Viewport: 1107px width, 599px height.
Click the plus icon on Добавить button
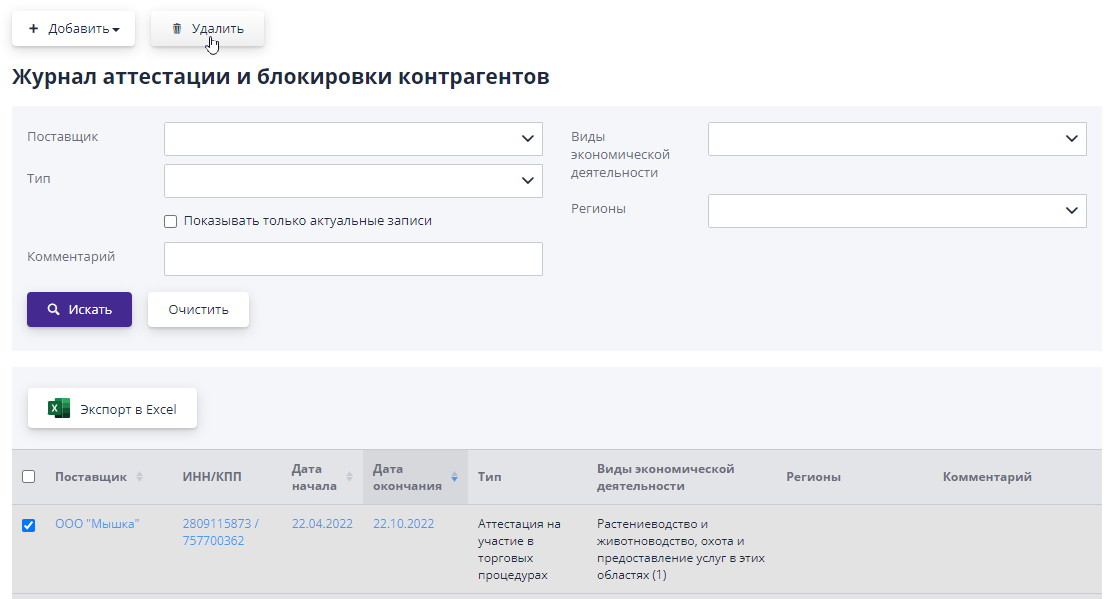(35, 28)
